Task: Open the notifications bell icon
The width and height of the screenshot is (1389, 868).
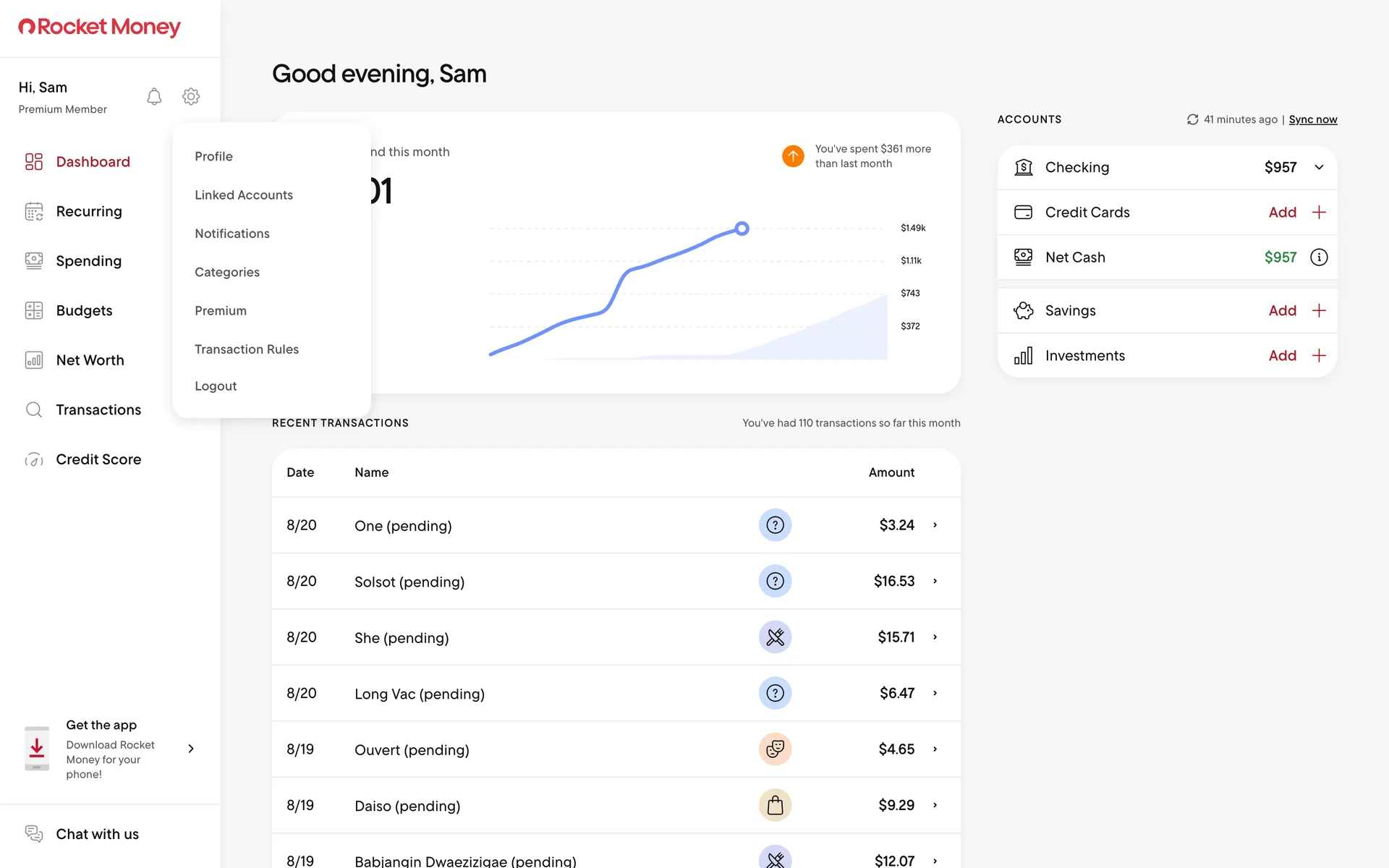Action: coord(154,96)
